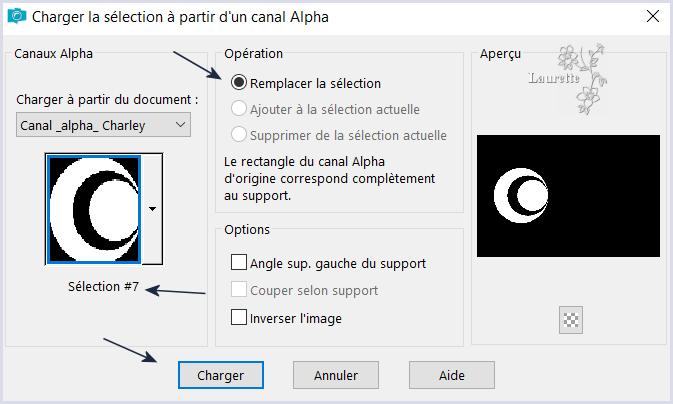Open help with the Aide button
This screenshot has height=404, width=673.
(x=452, y=375)
